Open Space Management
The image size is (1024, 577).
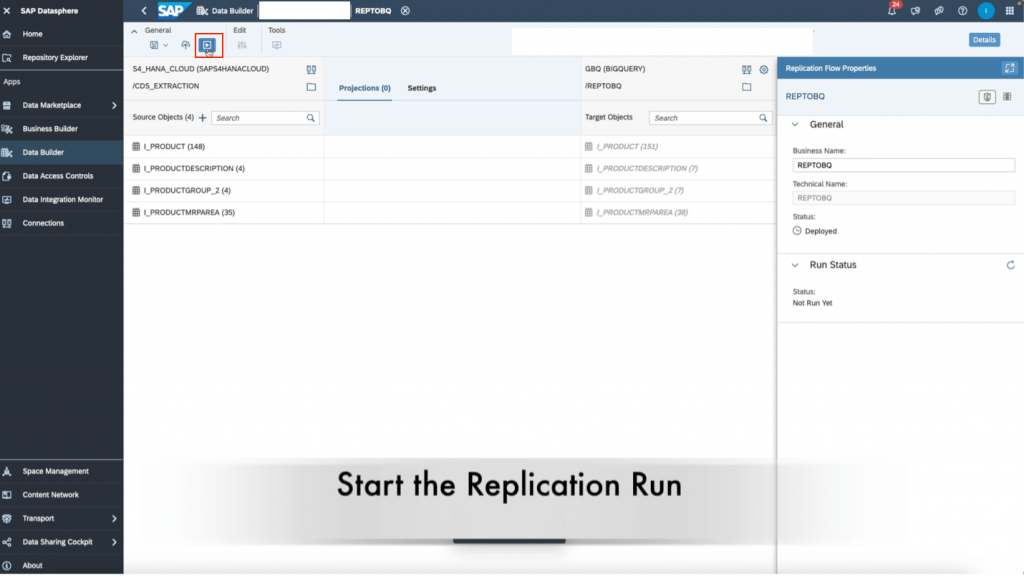point(61,471)
